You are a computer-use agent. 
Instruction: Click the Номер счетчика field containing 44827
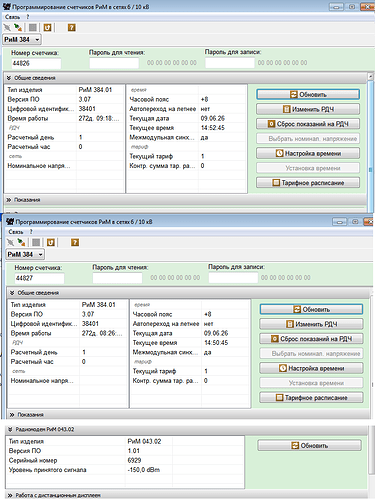click(x=40, y=278)
